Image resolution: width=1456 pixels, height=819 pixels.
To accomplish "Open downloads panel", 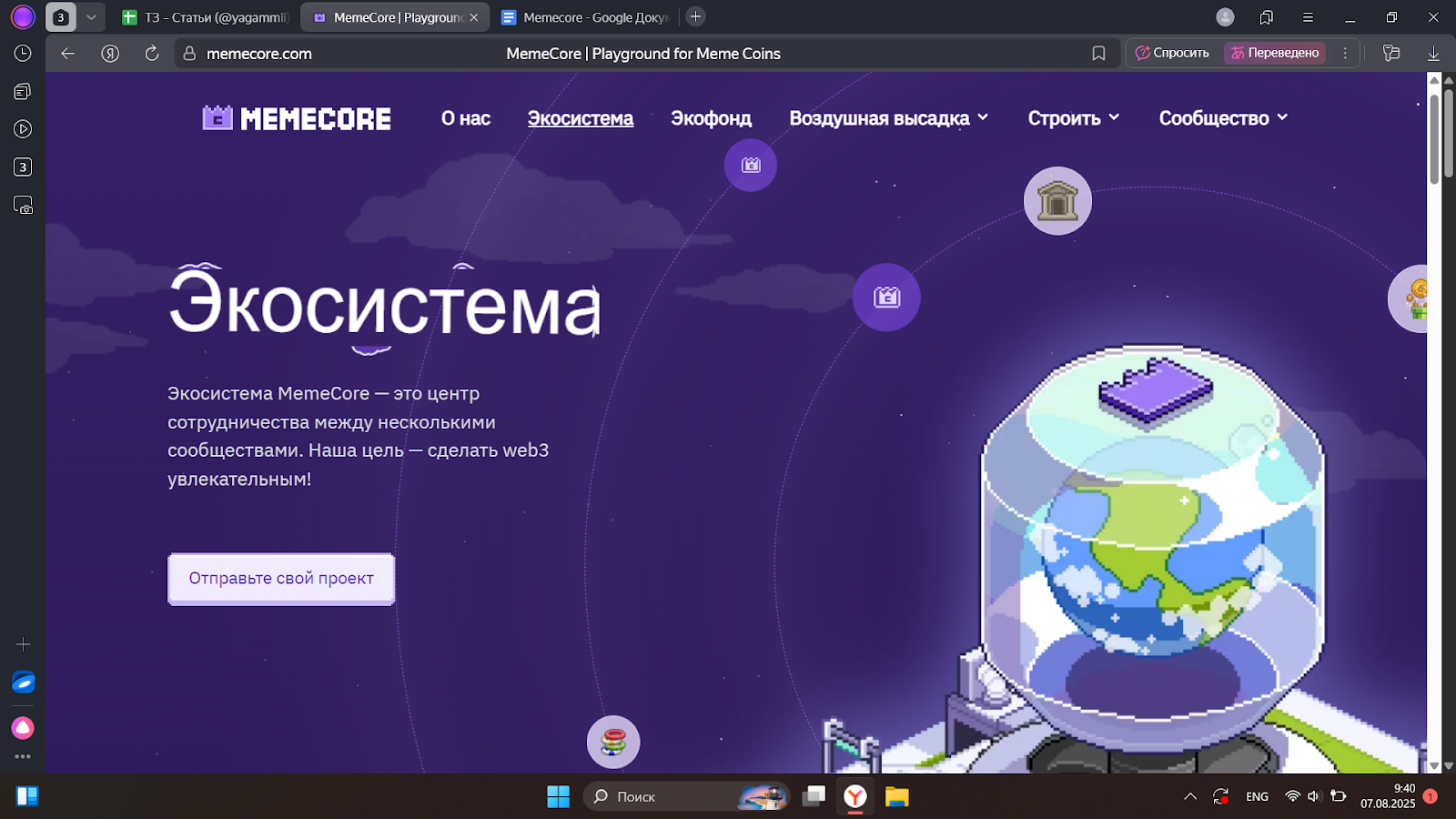I will pos(1433,54).
